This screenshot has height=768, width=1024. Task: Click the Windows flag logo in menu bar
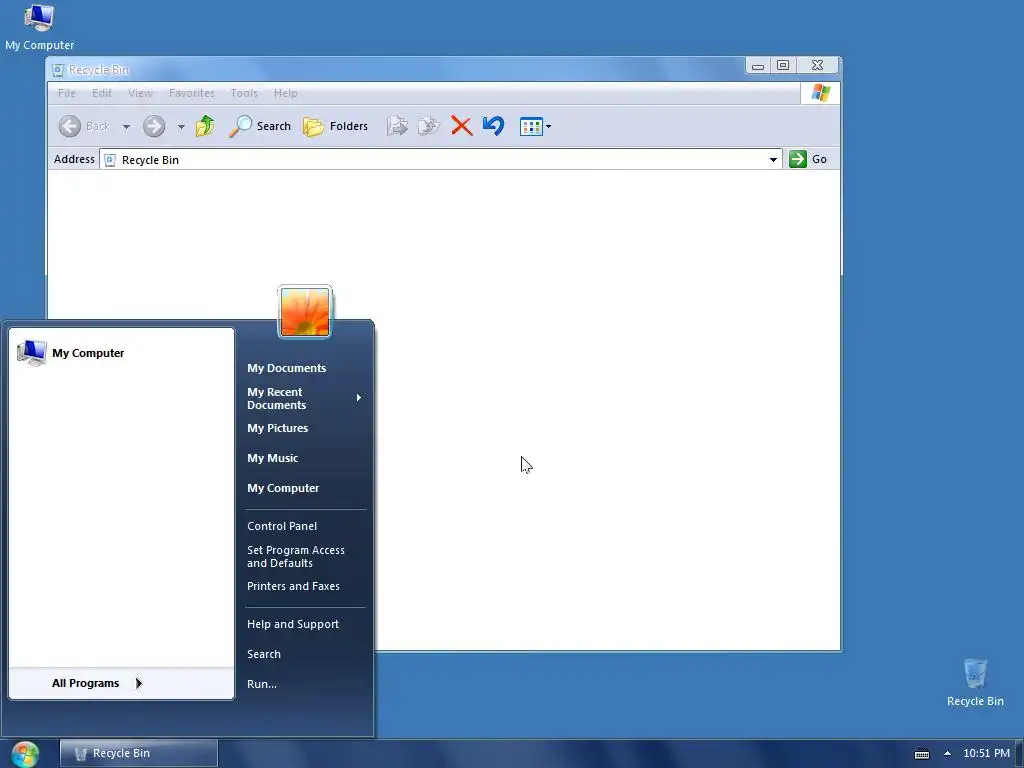(x=820, y=93)
